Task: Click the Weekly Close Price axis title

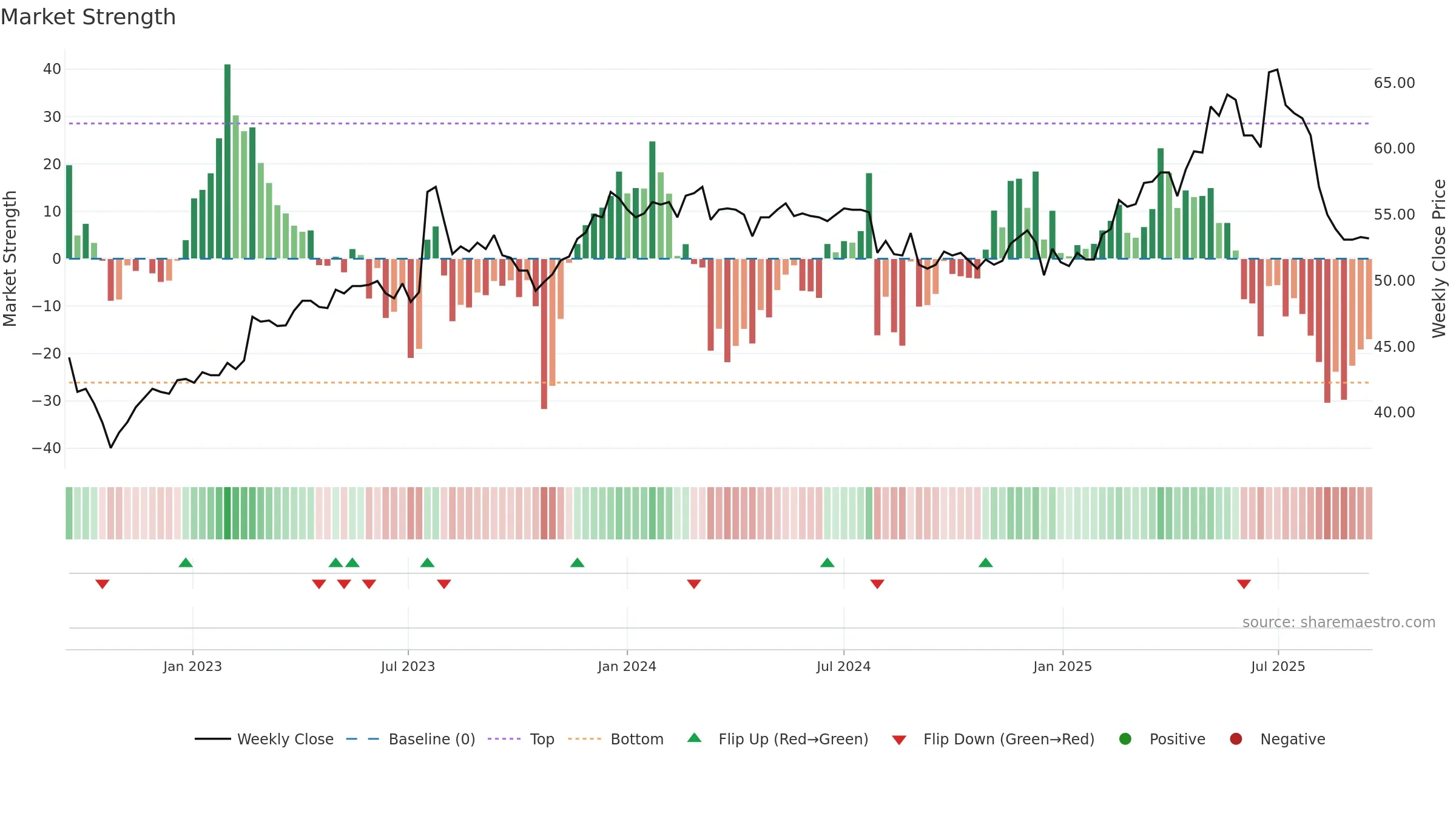Action: (1439, 258)
